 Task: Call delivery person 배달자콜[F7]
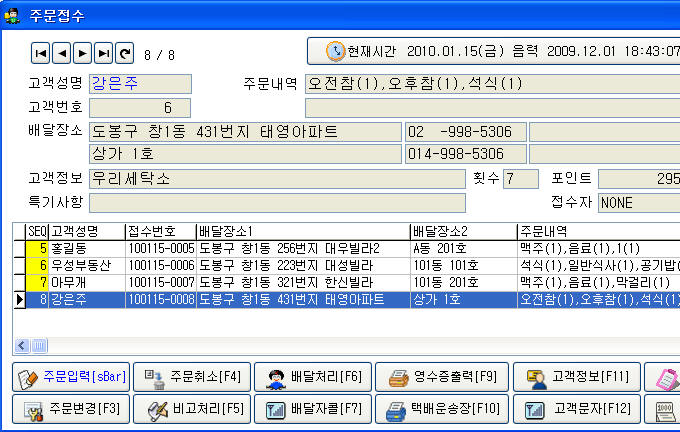(313, 409)
